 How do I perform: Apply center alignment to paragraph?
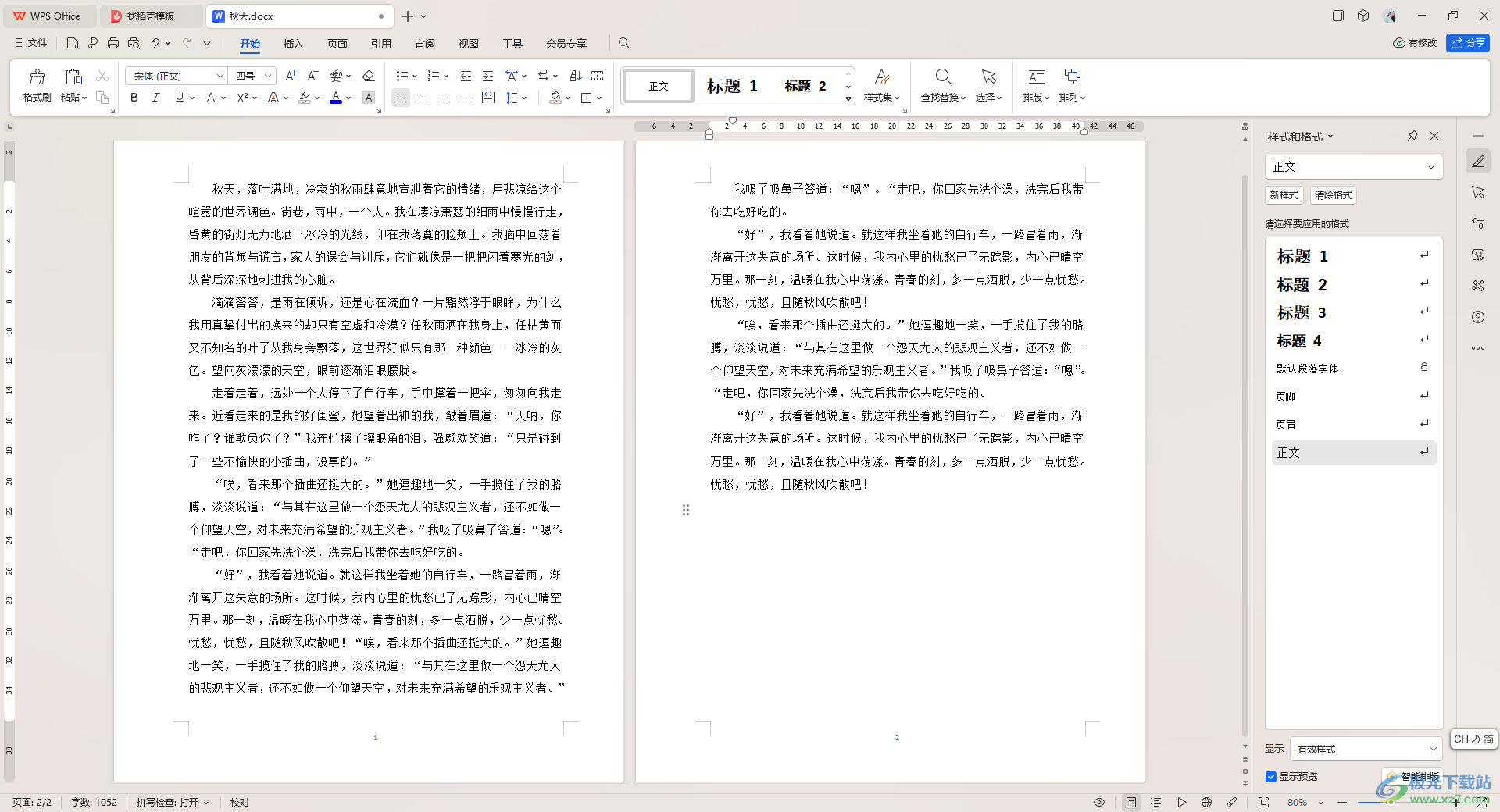pyautogui.click(x=422, y=98)
